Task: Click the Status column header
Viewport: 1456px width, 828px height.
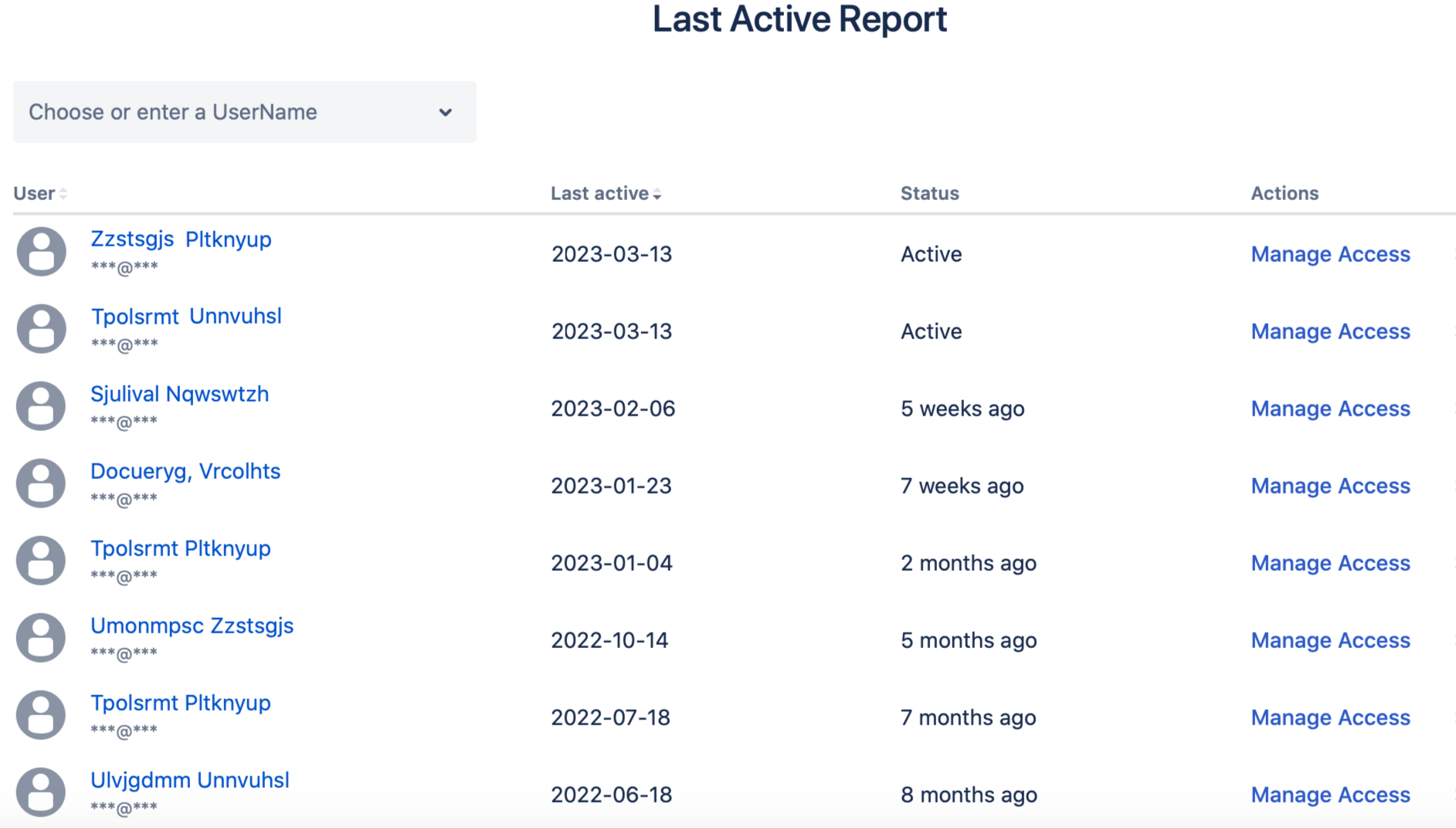Action: tap(929, 193)
